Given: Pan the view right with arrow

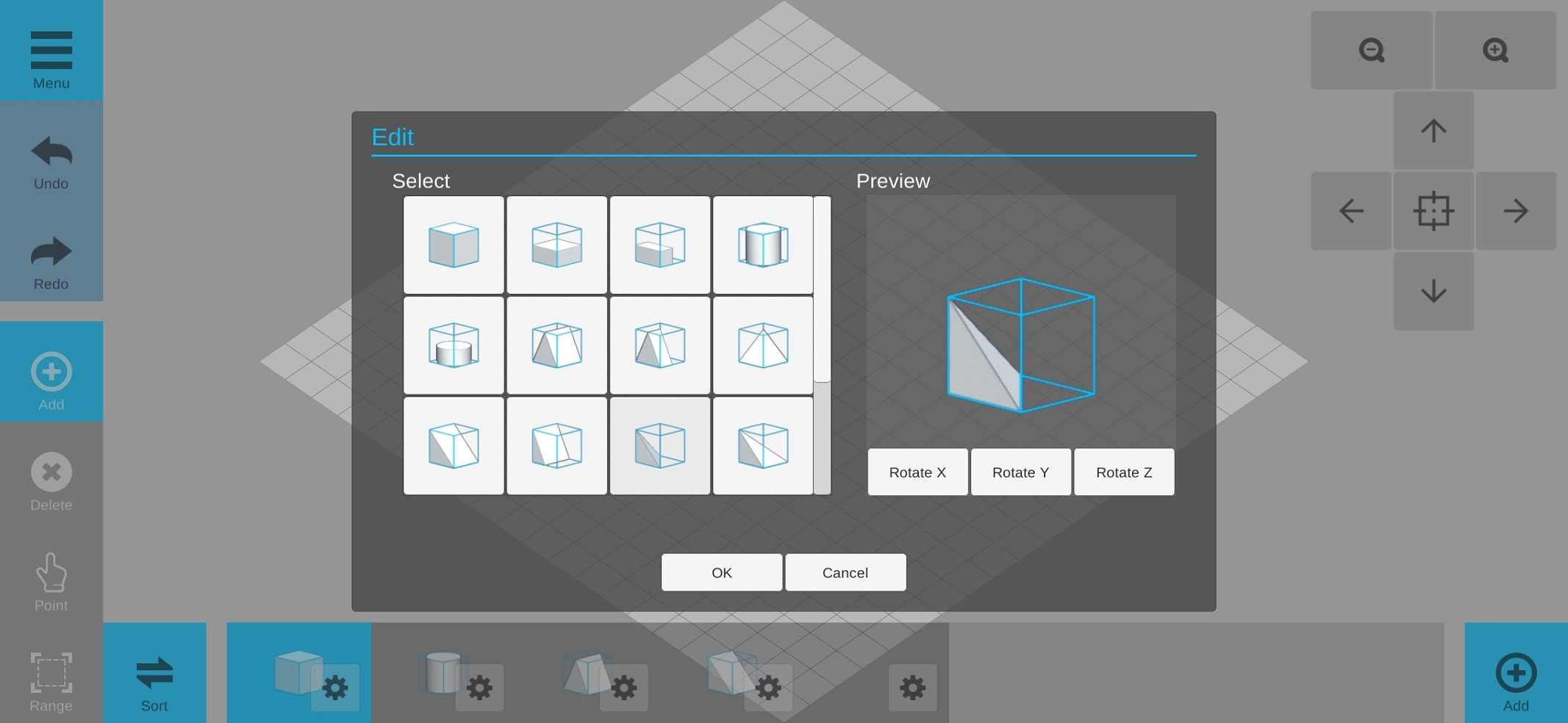Looking at the screenshot, I should point(1515,211).
